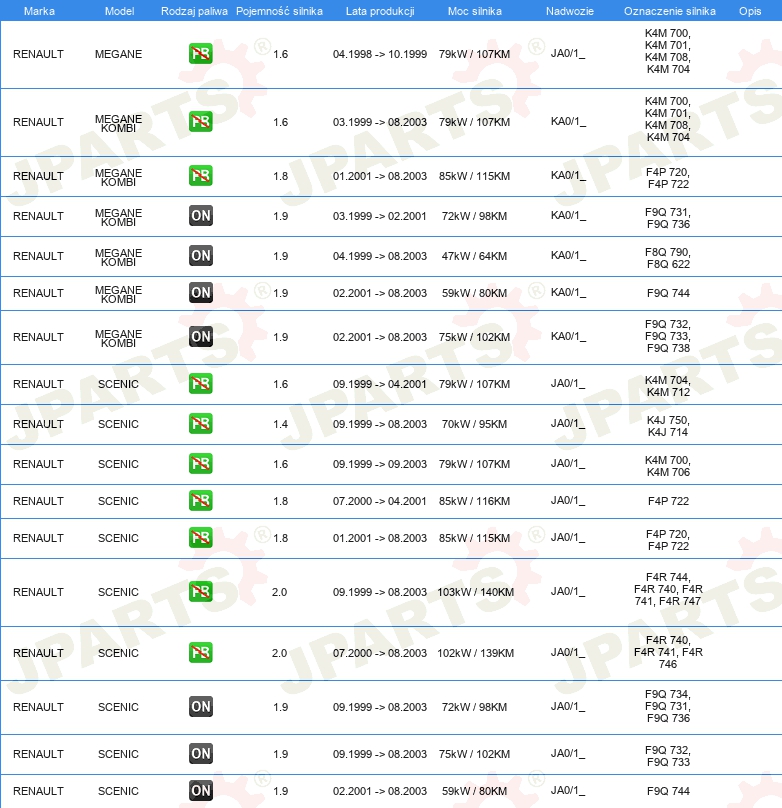Image resolution: width=782 pixels, height=808 pixels.
Task: Click engine code F4P 722 in the 116KM row
Action: (x=668, y=501)
